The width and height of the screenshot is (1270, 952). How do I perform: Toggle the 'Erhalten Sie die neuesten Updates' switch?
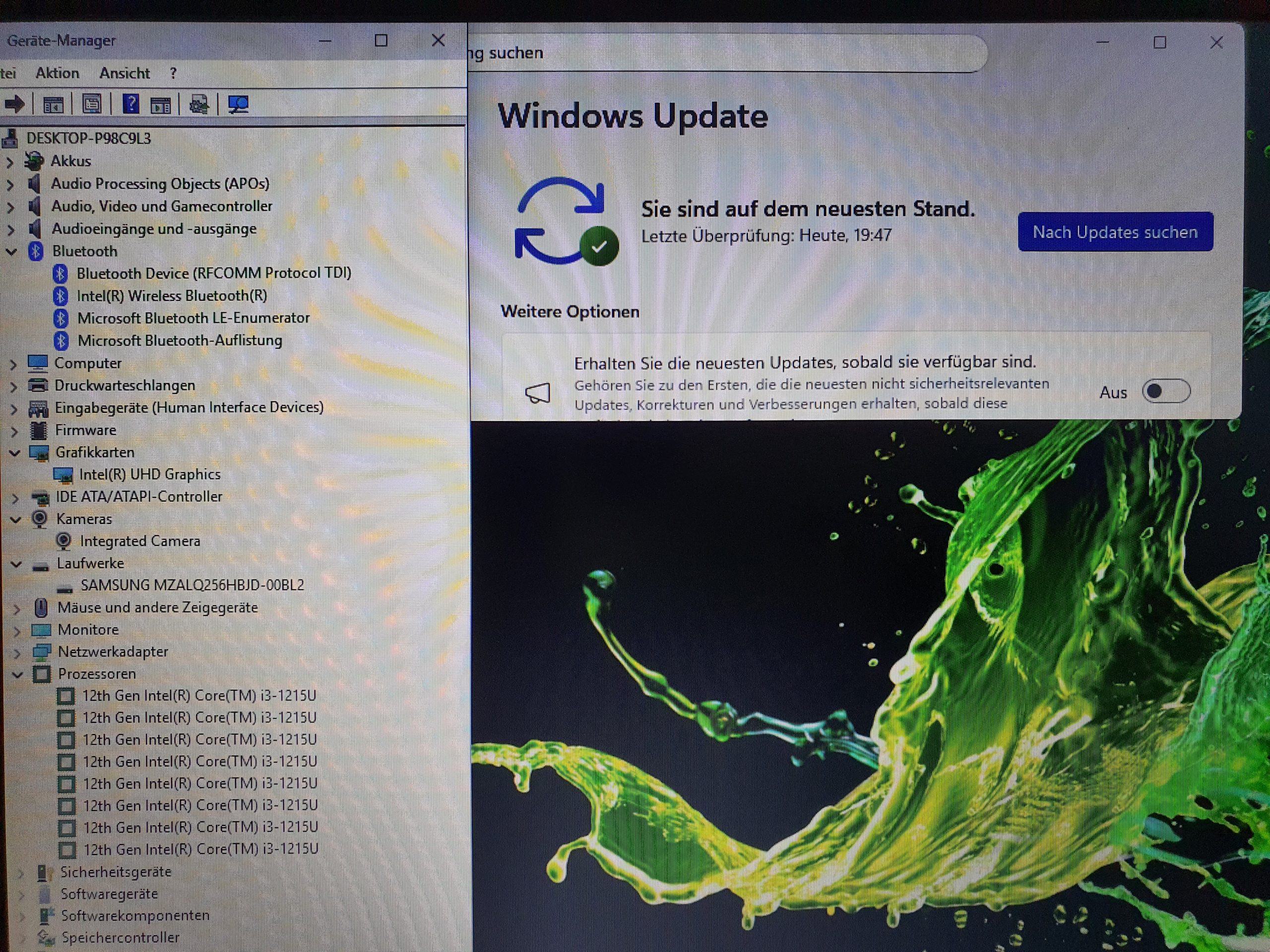[x=1165, y=392]
